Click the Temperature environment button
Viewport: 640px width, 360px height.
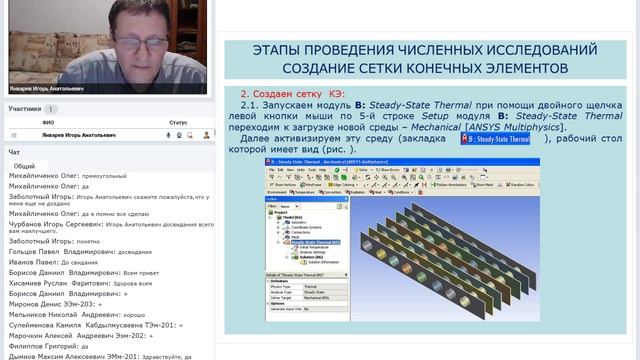pyautogui.click(x=302, y=192)
